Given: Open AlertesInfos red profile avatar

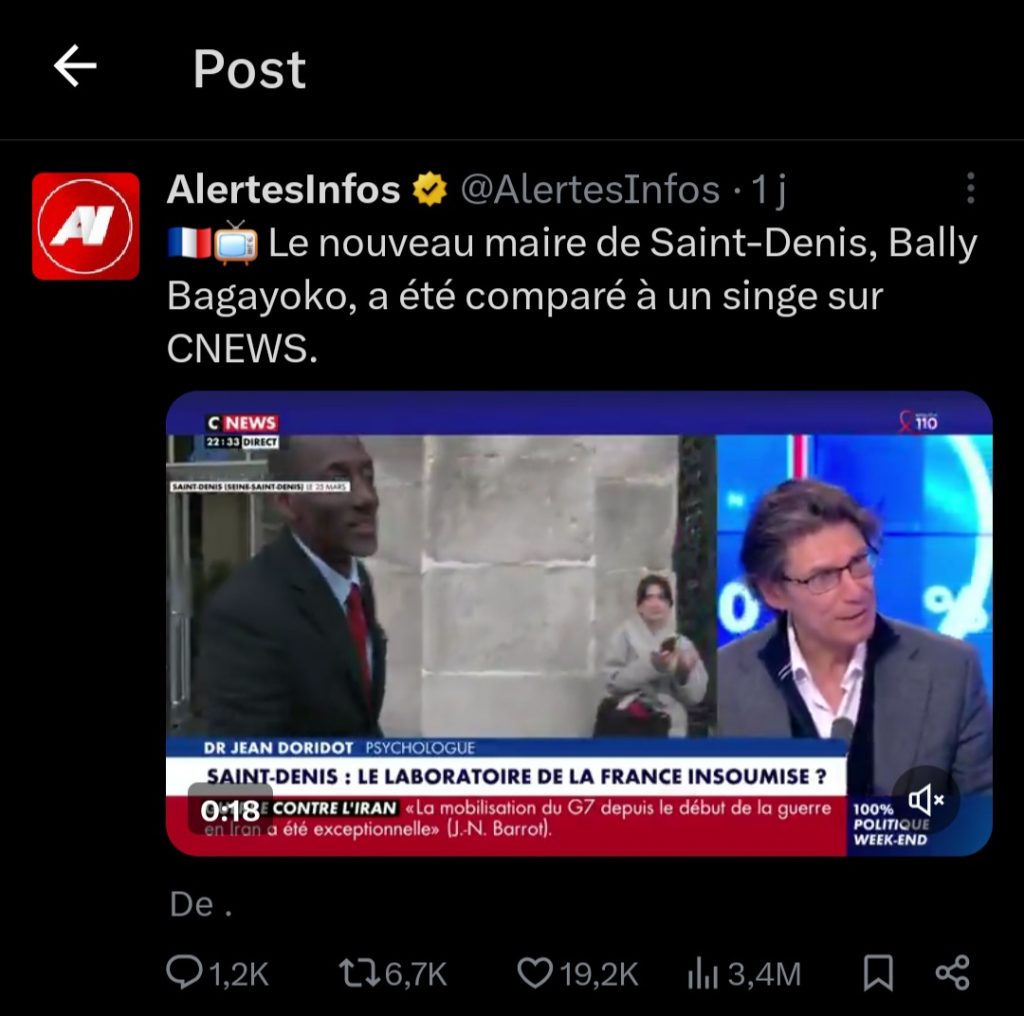Looking at the screenshot, I should tap(86, 226).
